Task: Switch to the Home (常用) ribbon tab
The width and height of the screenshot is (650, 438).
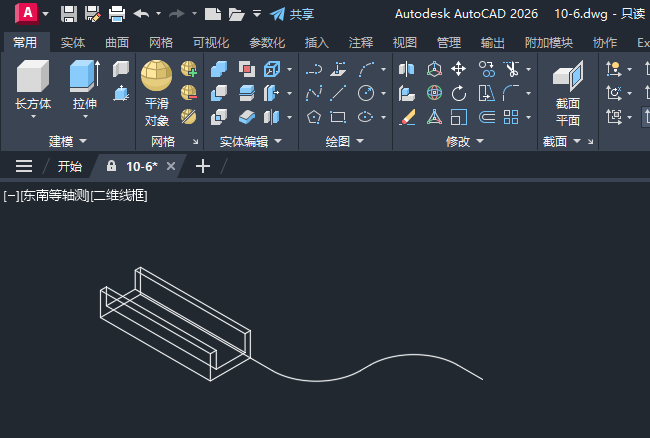Action: 25,42
